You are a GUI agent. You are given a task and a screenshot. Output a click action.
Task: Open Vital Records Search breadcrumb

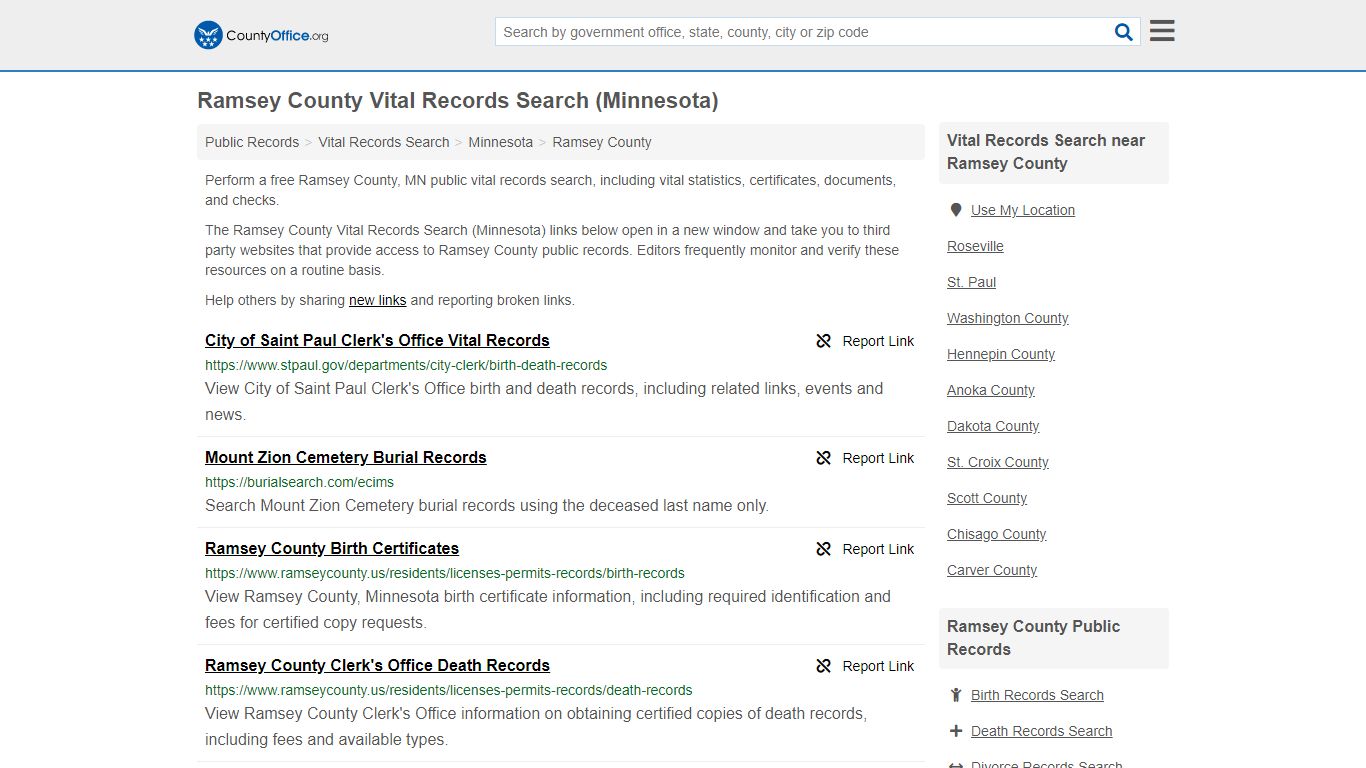[384, 142]
